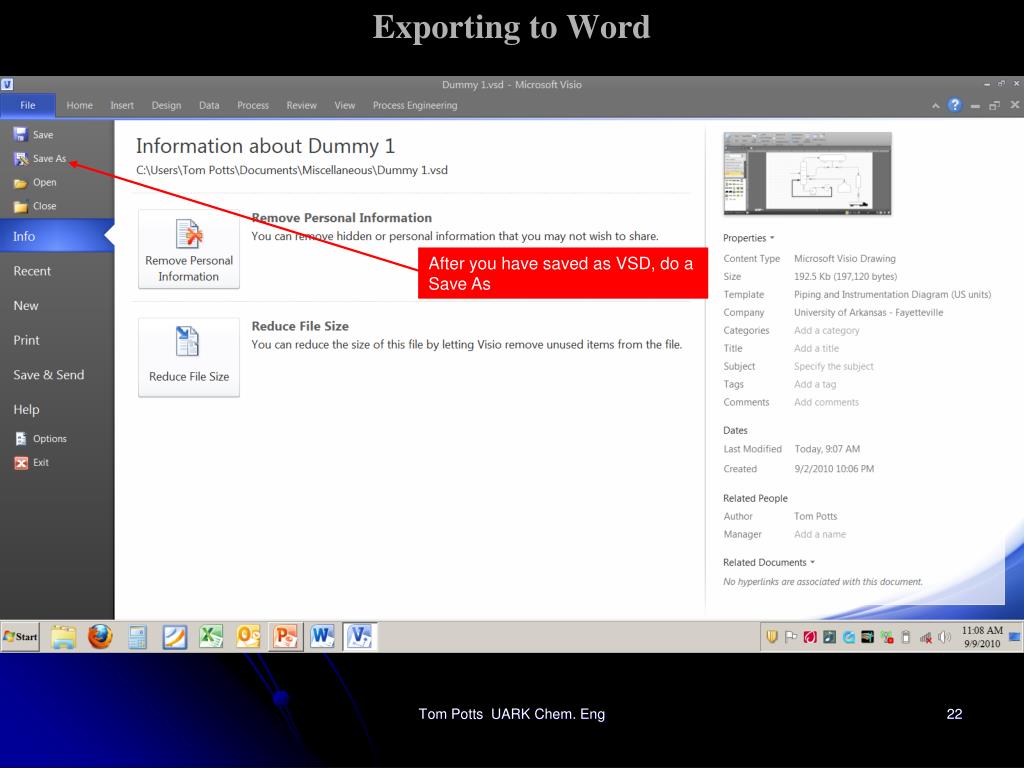Open the Data ribbon tab
The height and width of the screenshot is (768, 1024).
(209, 105)
